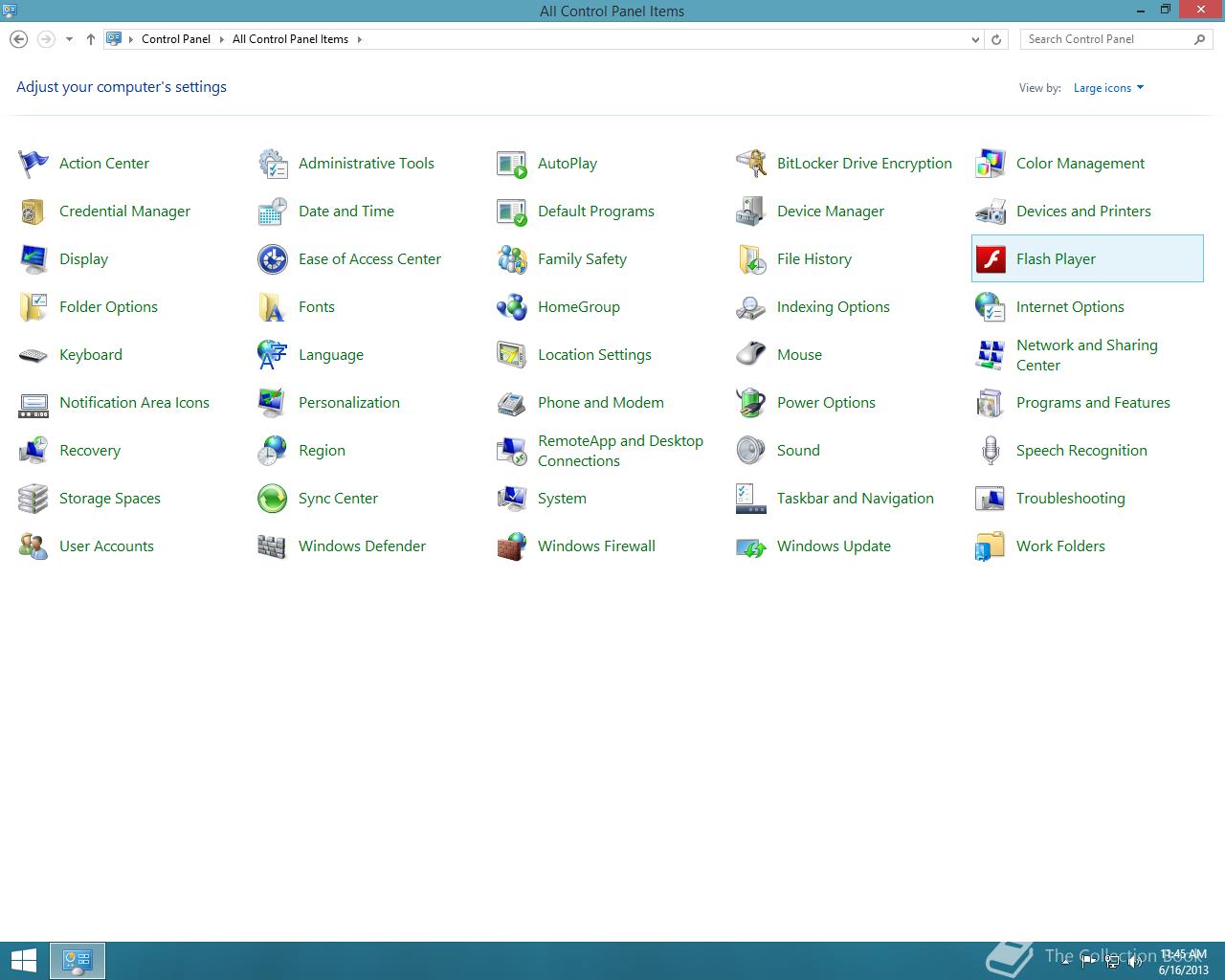This screenshot has width=1225, height=980.
Task: Open the Large icons view dropdown
Action: click(1108, 88)
